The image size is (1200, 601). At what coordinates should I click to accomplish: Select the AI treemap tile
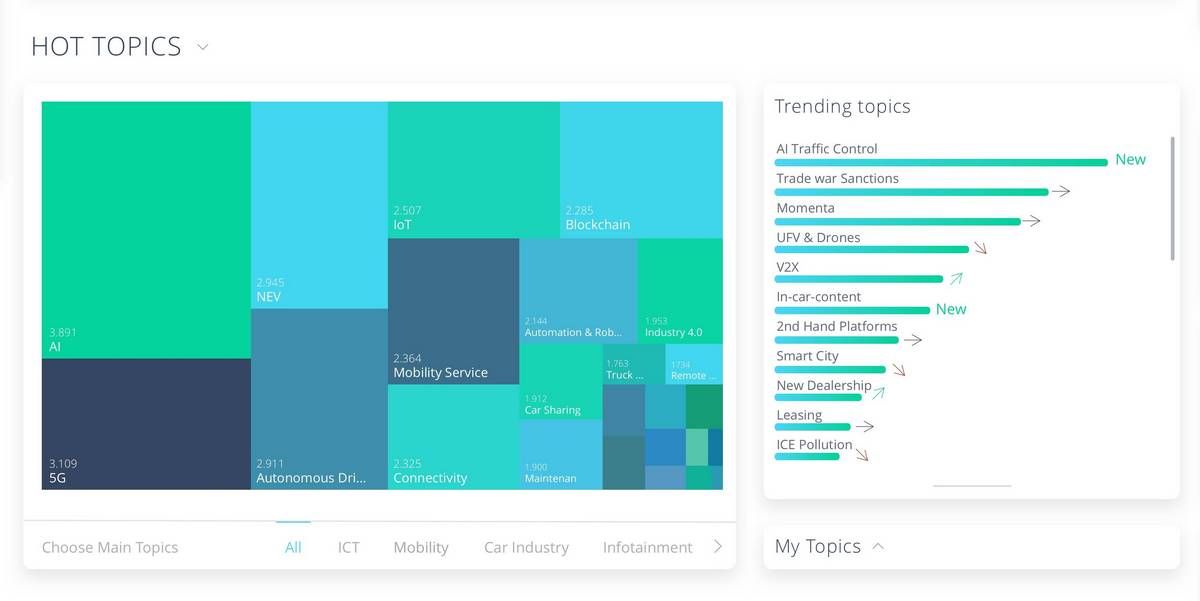point(146,230)
